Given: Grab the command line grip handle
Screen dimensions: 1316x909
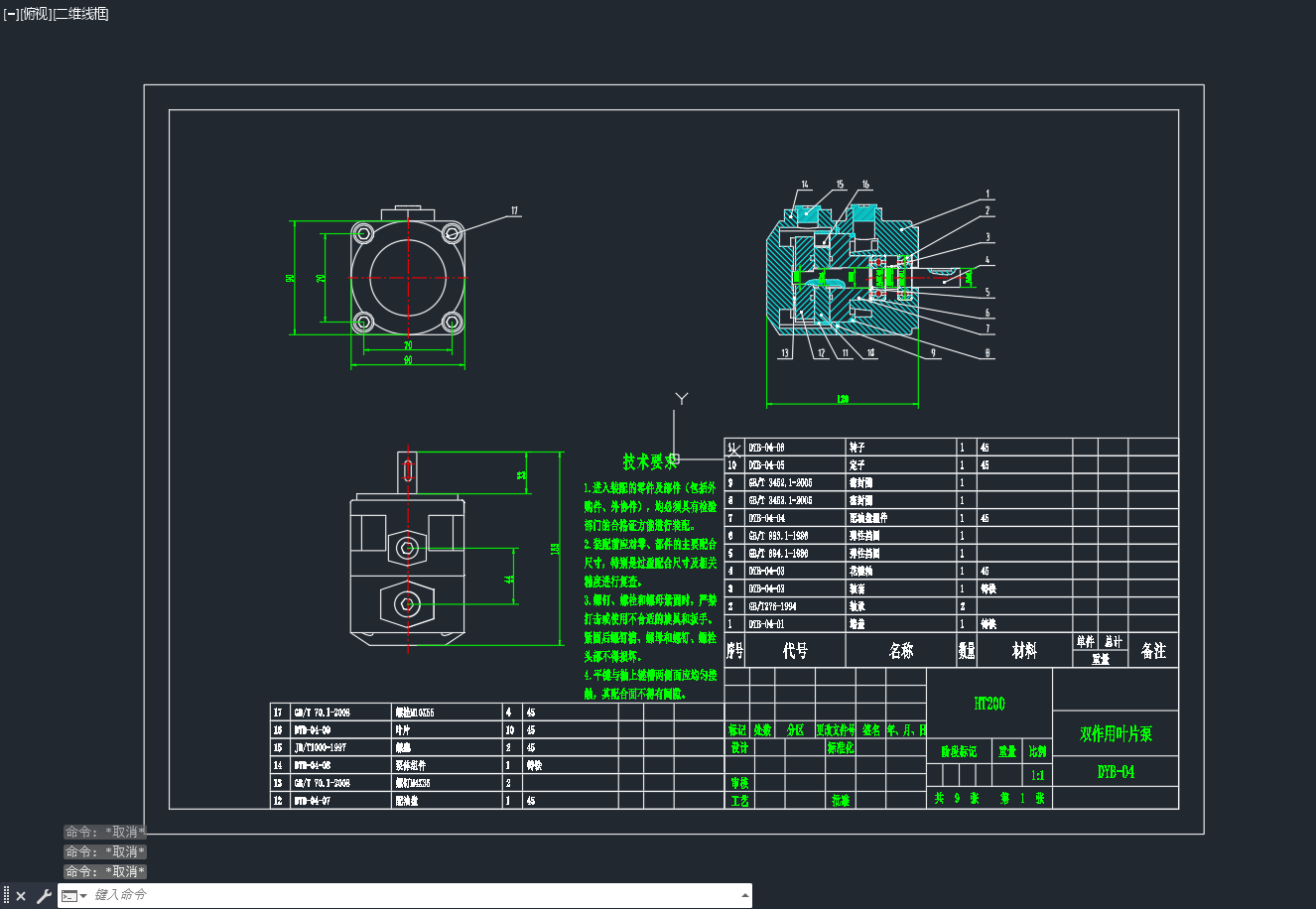Looking at the screenshot, I should pos(6,896).
